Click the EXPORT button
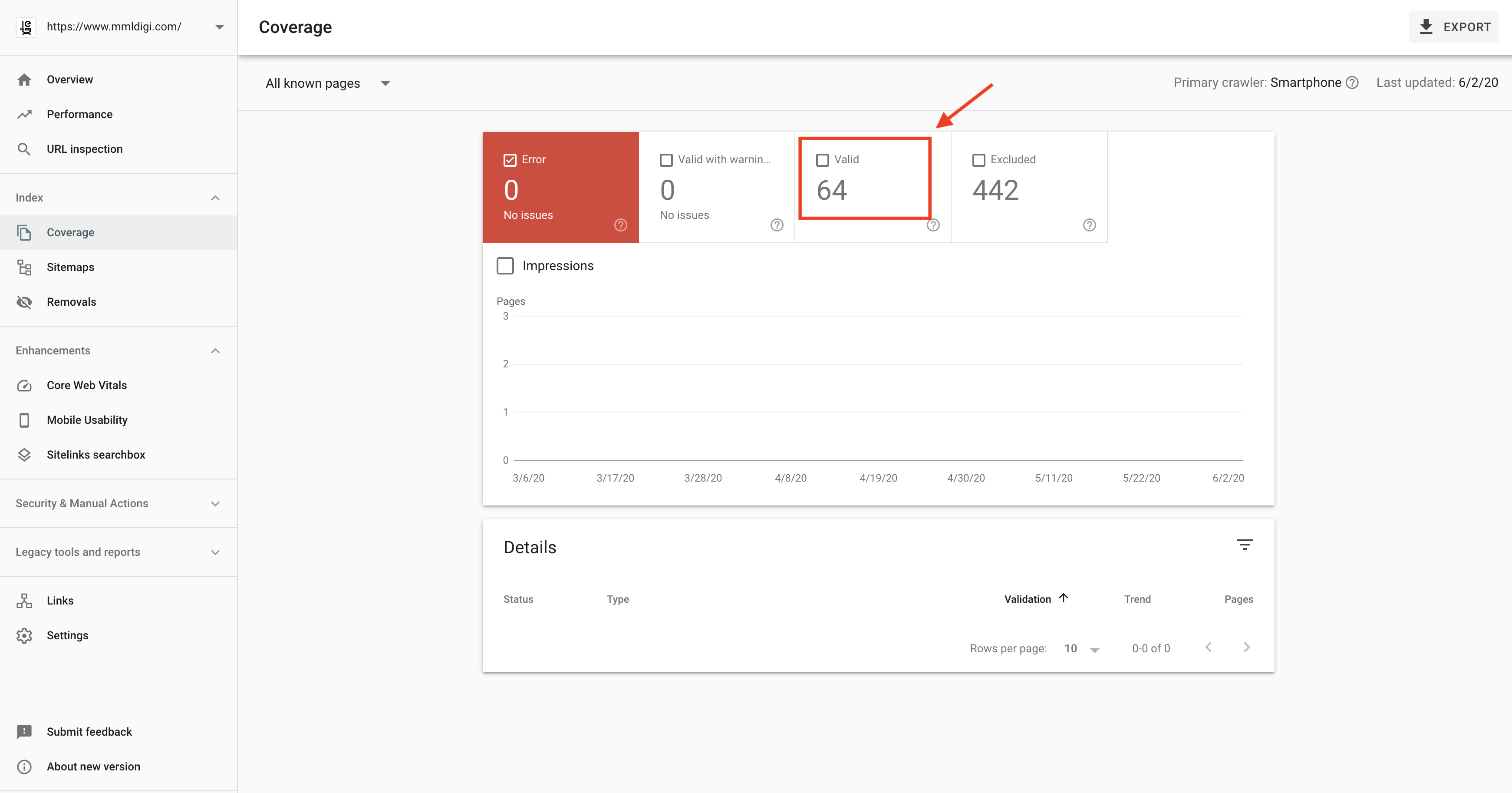 tap(1453, 27)
